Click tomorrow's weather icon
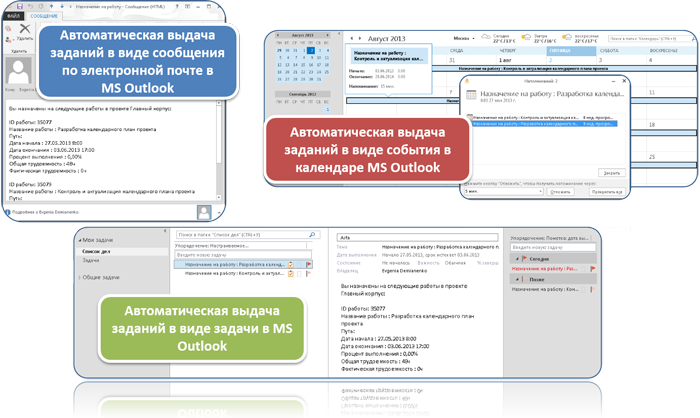700x418 pixels. click(x=527, y=37)
